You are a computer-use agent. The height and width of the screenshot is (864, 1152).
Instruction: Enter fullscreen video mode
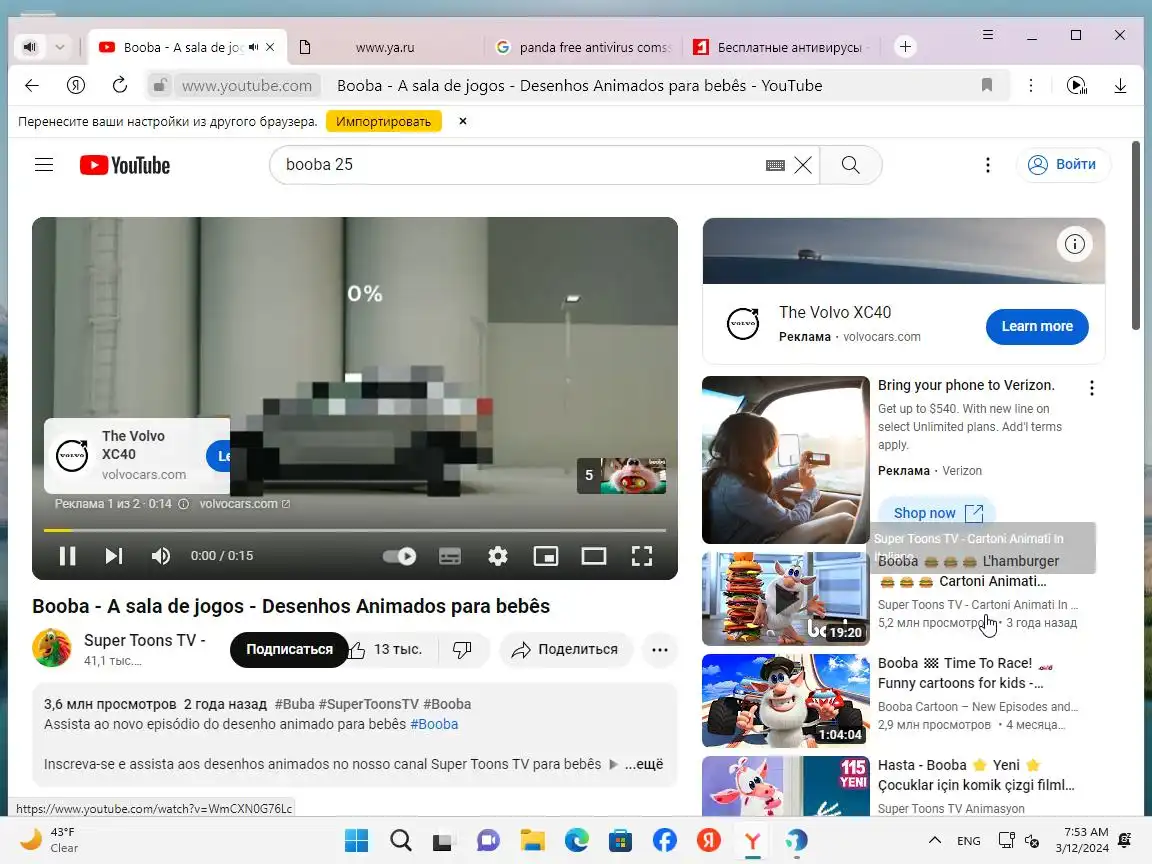coord(642,556)
